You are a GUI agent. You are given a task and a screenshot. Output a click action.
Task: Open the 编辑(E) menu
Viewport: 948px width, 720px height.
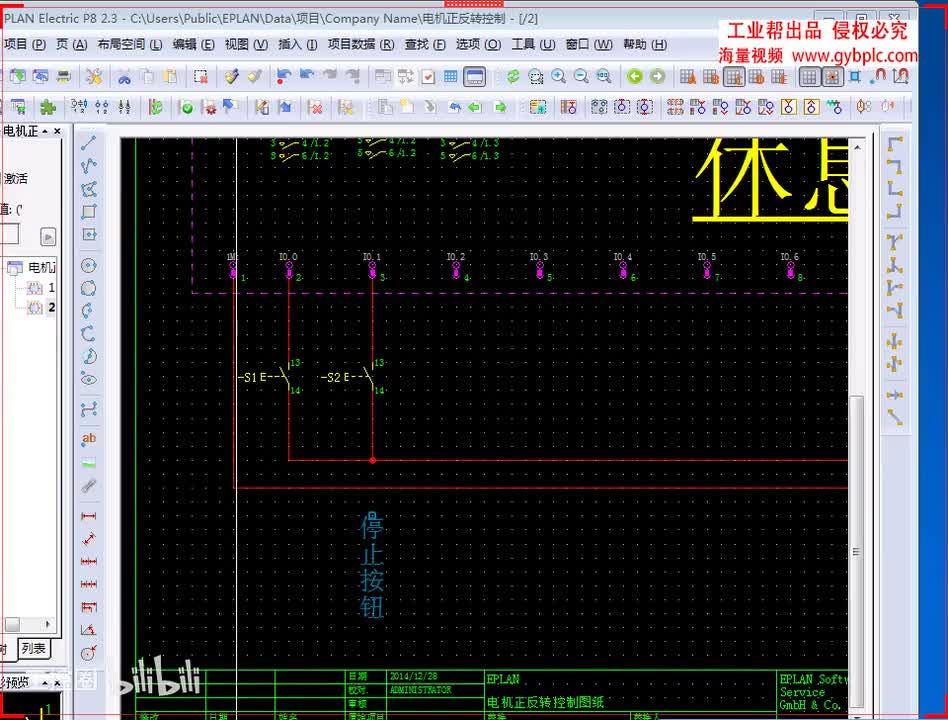[193, 44]
